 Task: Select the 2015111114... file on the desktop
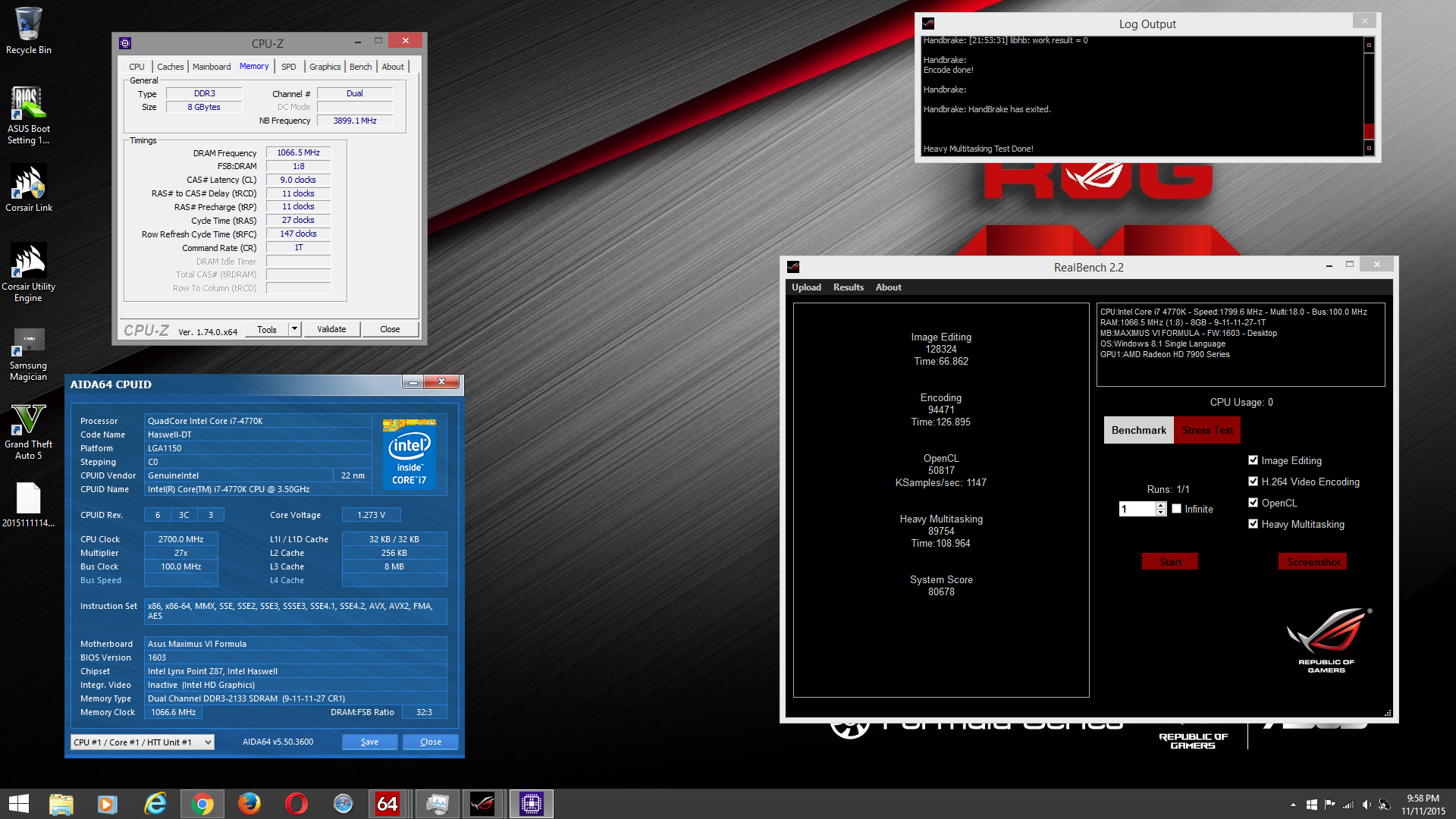[29, 505]
